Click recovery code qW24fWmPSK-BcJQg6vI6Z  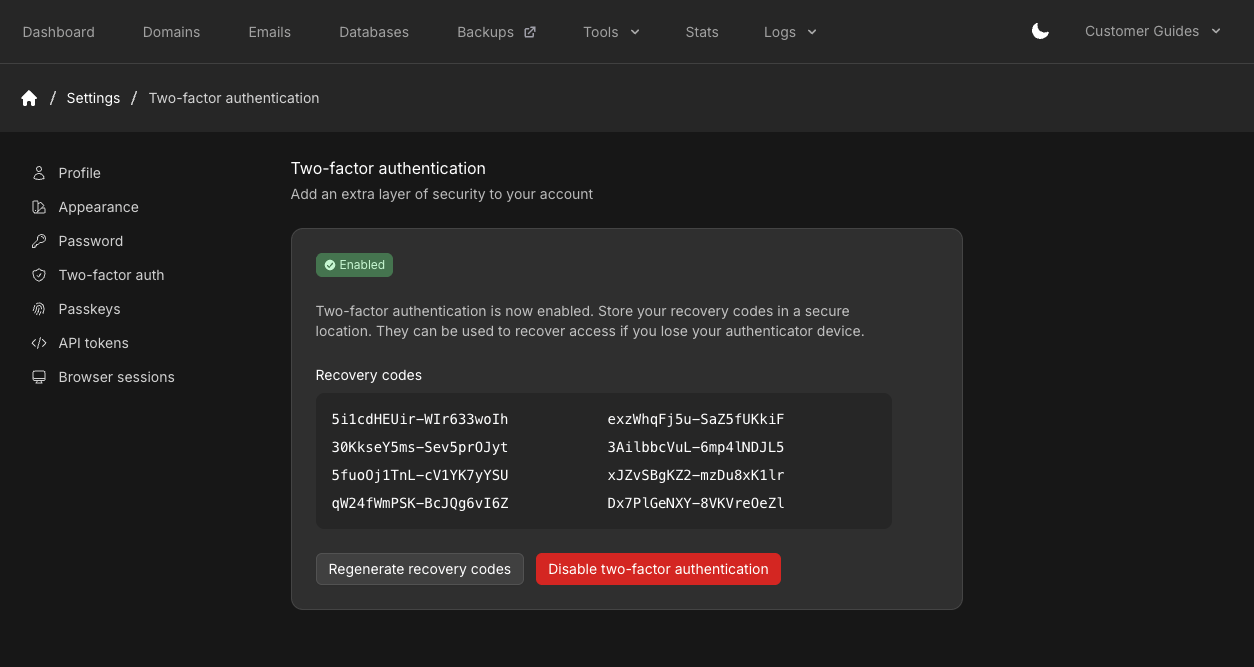coord(420,503)
